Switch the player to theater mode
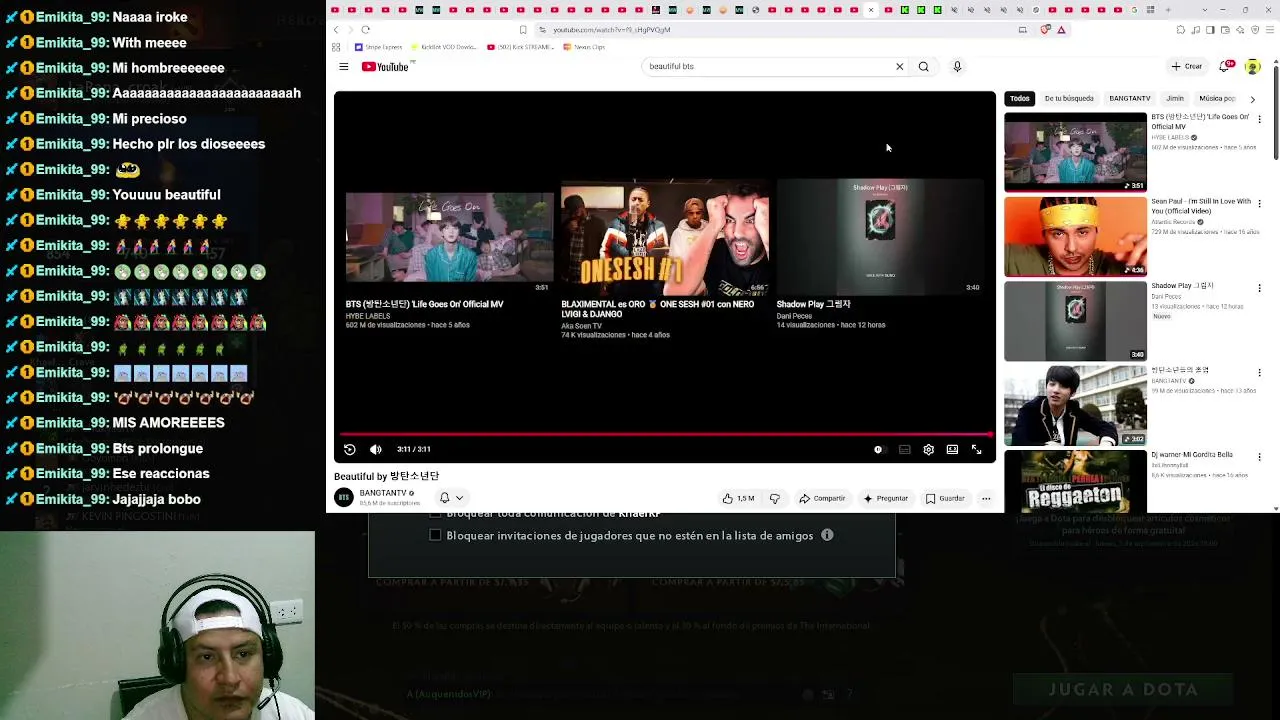Viewport: 1280px width, 720px height. 952,450
